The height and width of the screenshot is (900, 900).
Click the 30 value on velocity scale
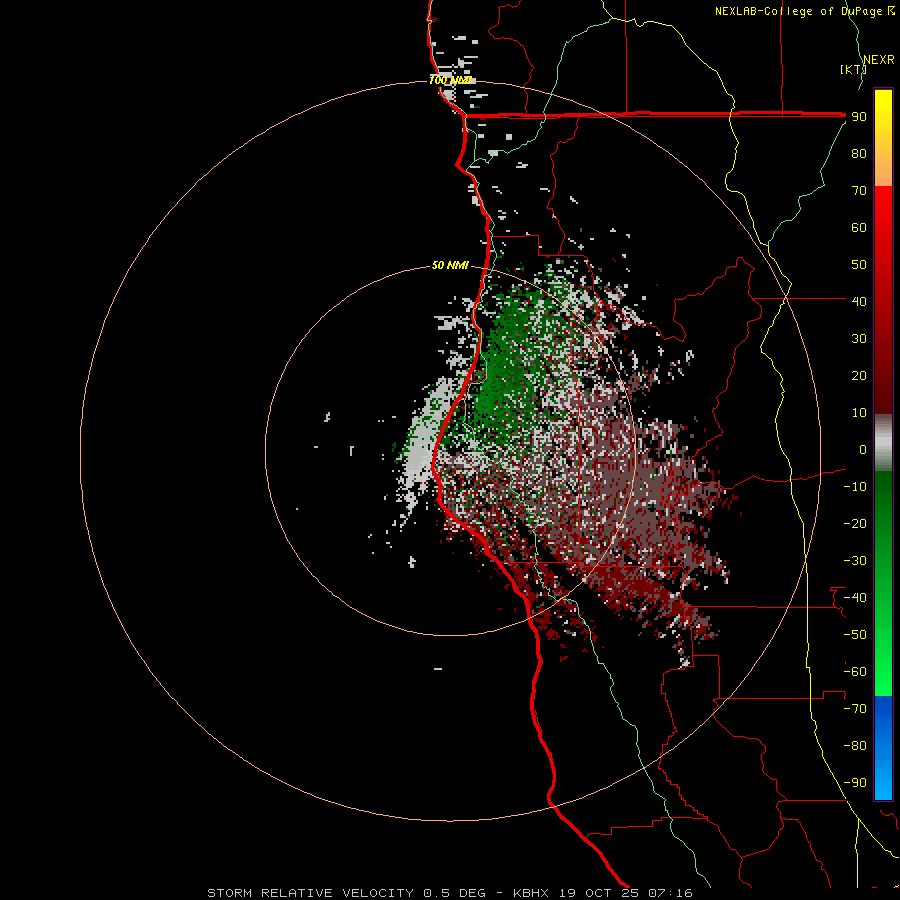[859, 339]
